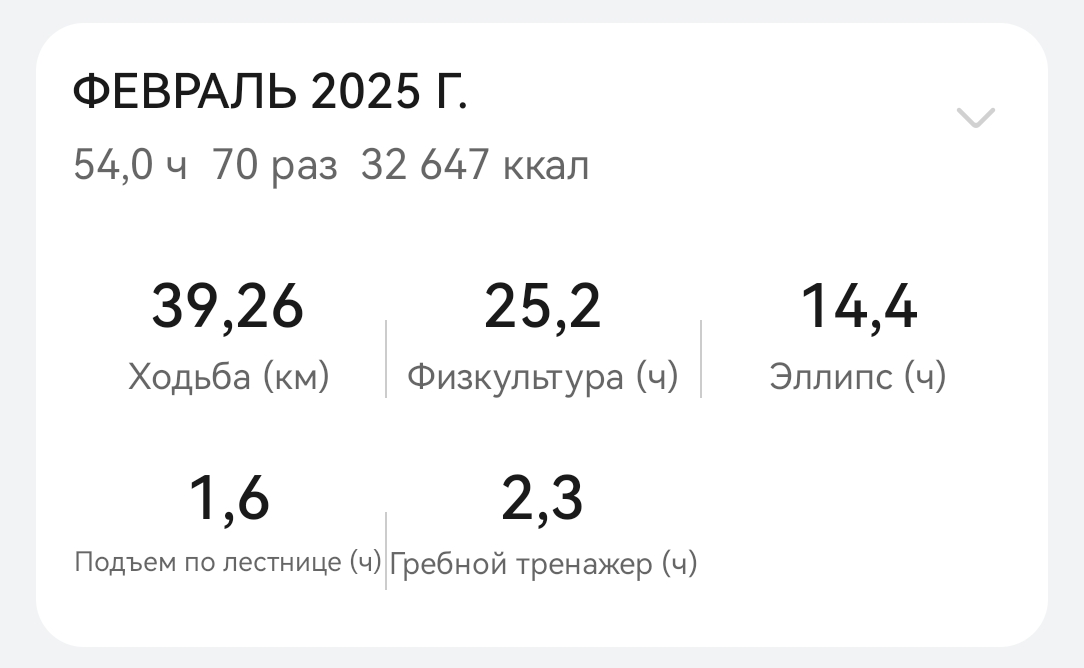Tap the 70 раз workout count

click(x=275, y=165)
